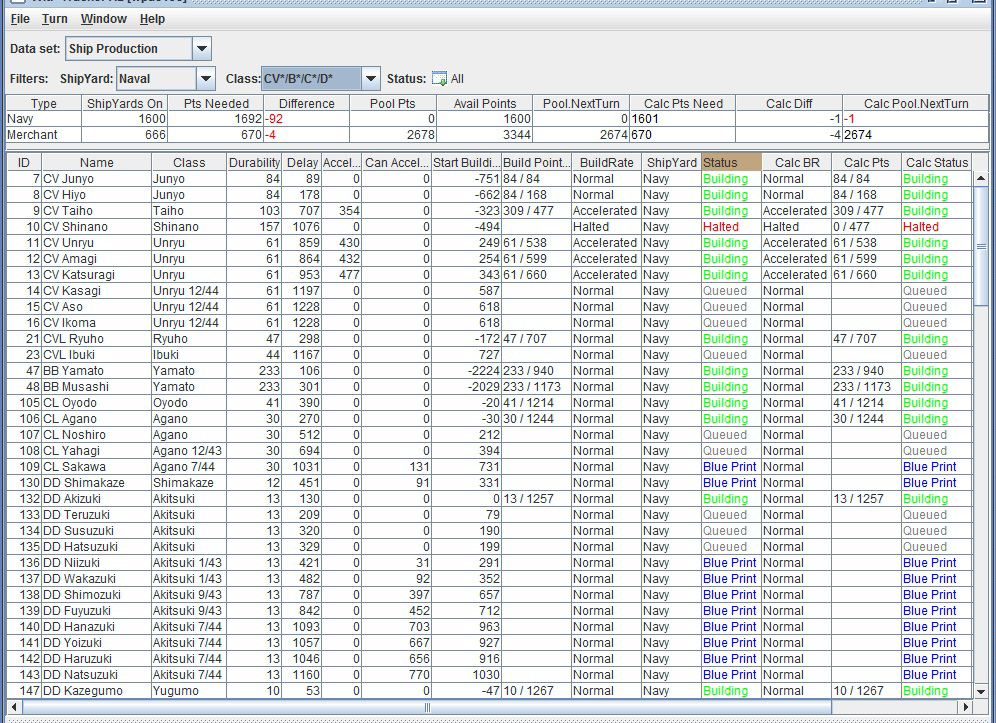Click the Avail Points summary column header

tap(485, 104)
